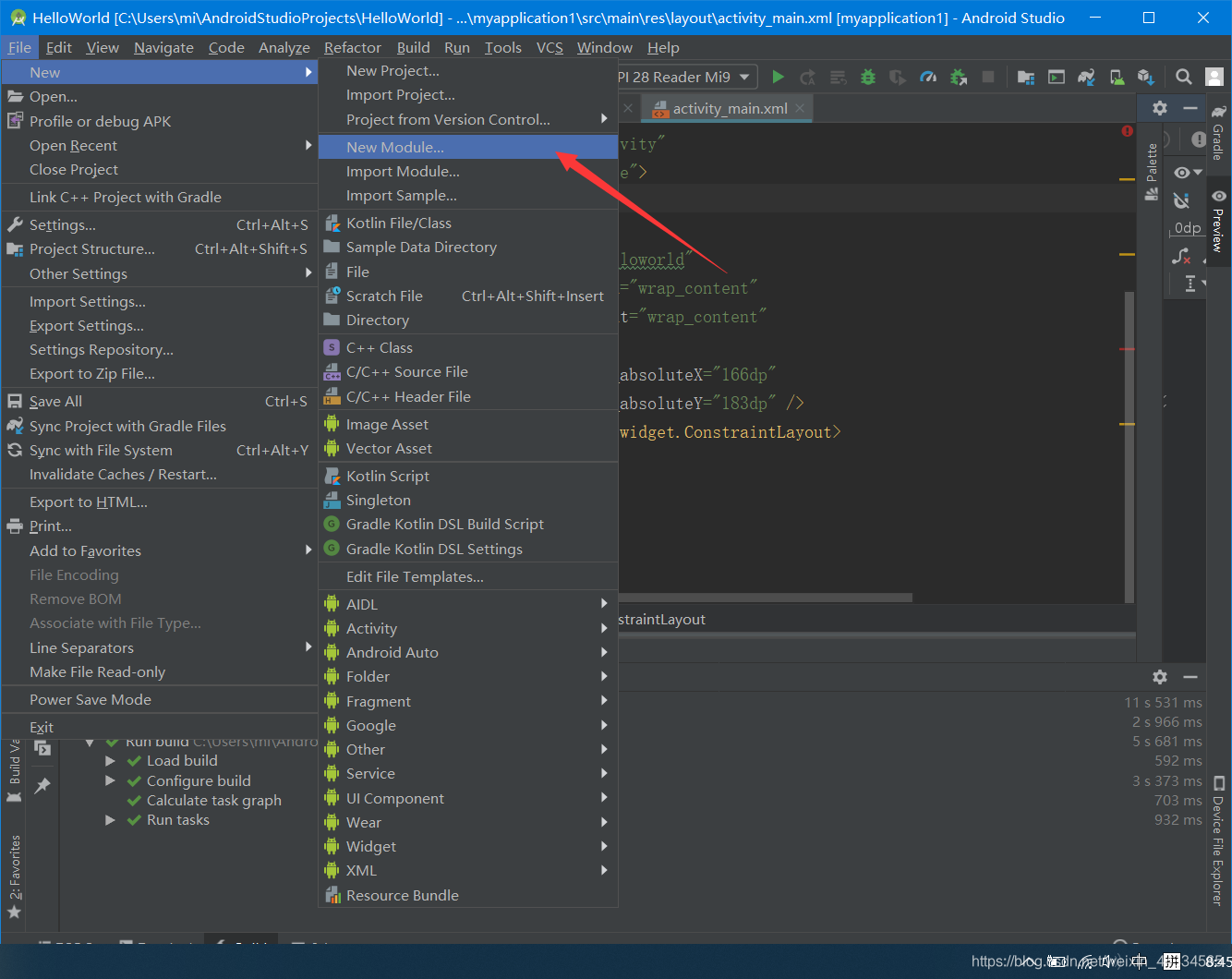Open AVD Manager phone icon
Image resolution: width=1232 pixels, height=979 pixels.
point(1117,77)
